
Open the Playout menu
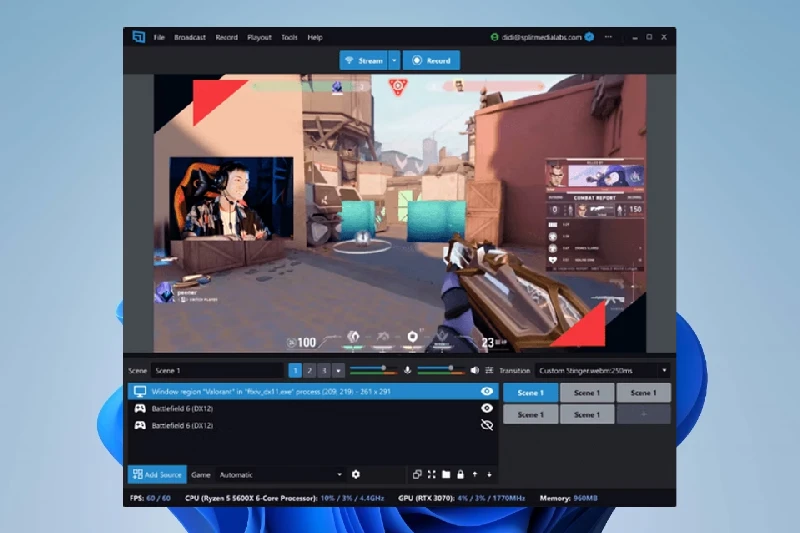coord(259,37)
